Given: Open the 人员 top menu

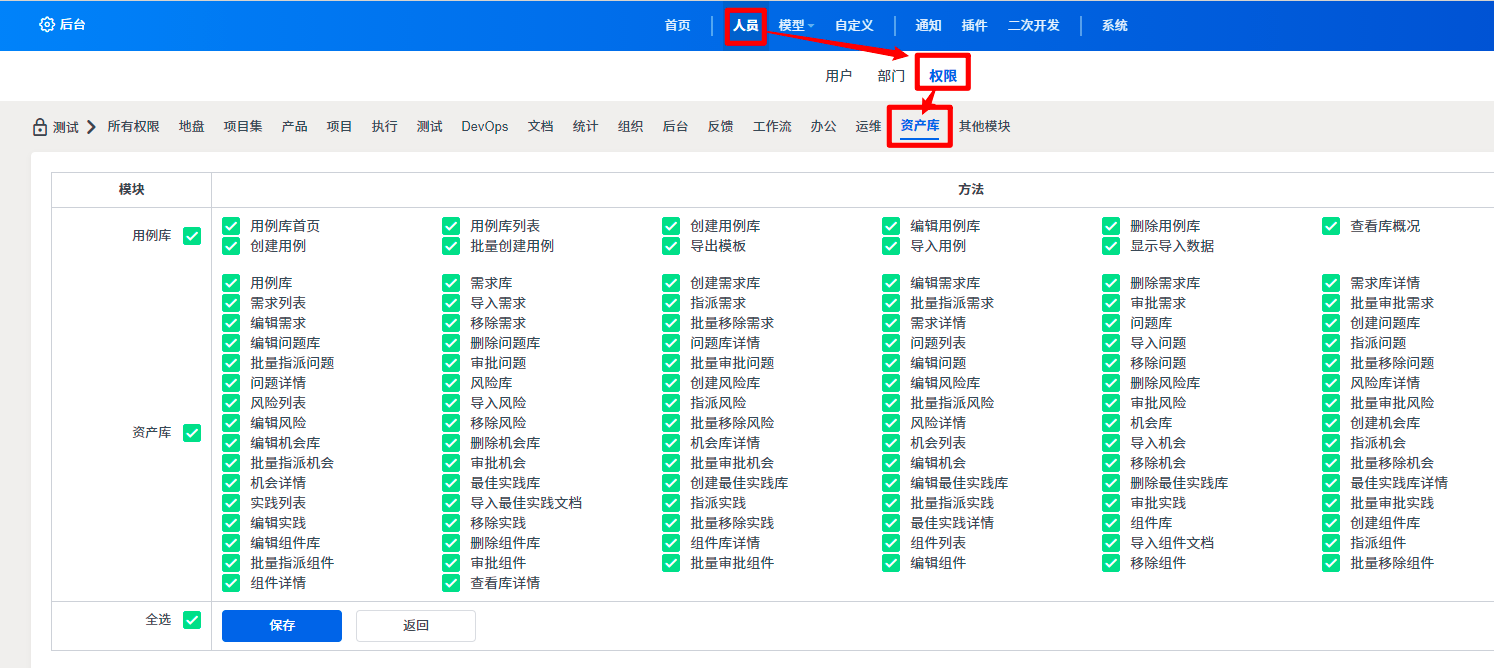Looking at the screenshot, I should click(745, 26).
